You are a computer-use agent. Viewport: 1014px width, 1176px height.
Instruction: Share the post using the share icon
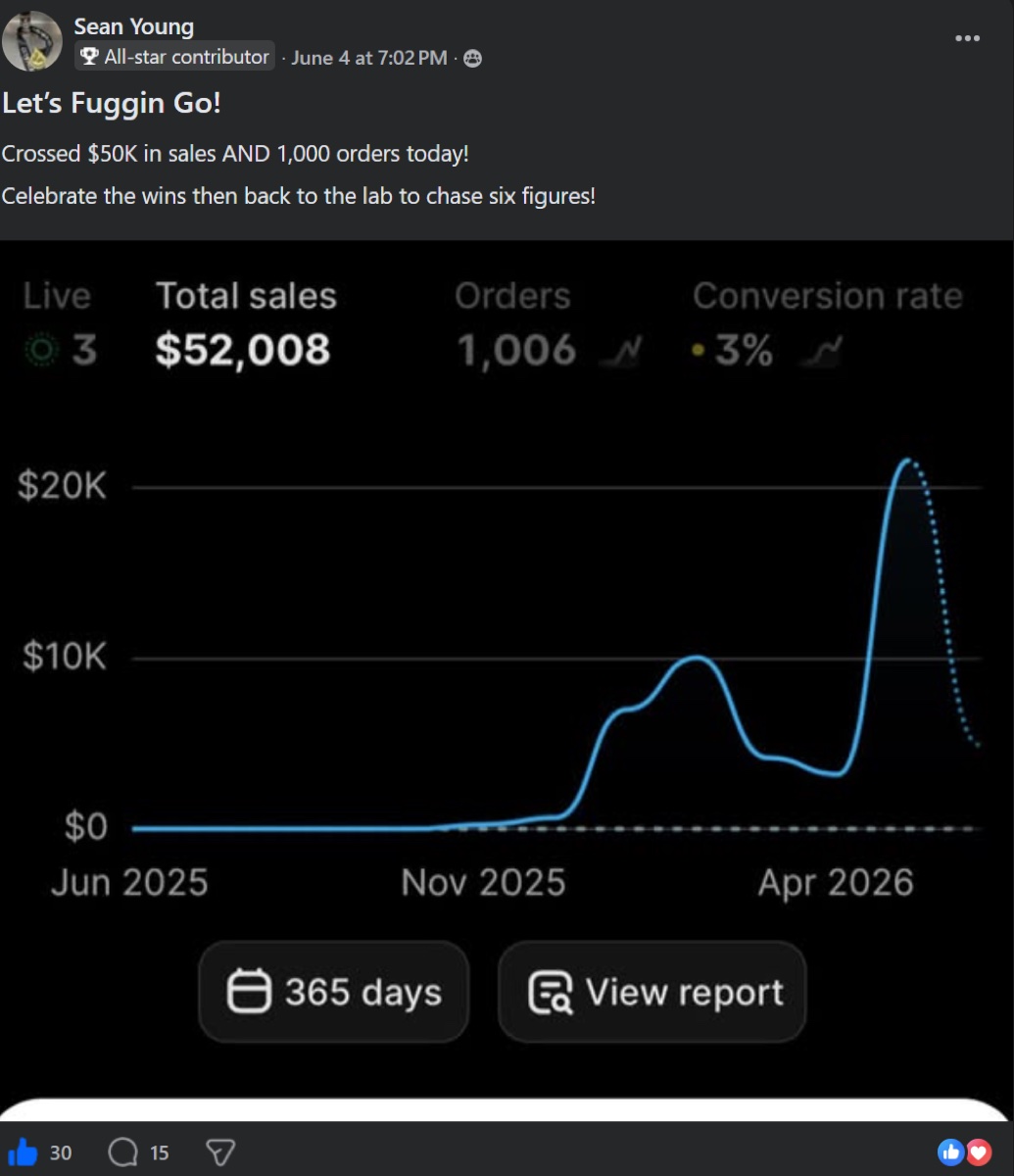(x=220, y=1151)
